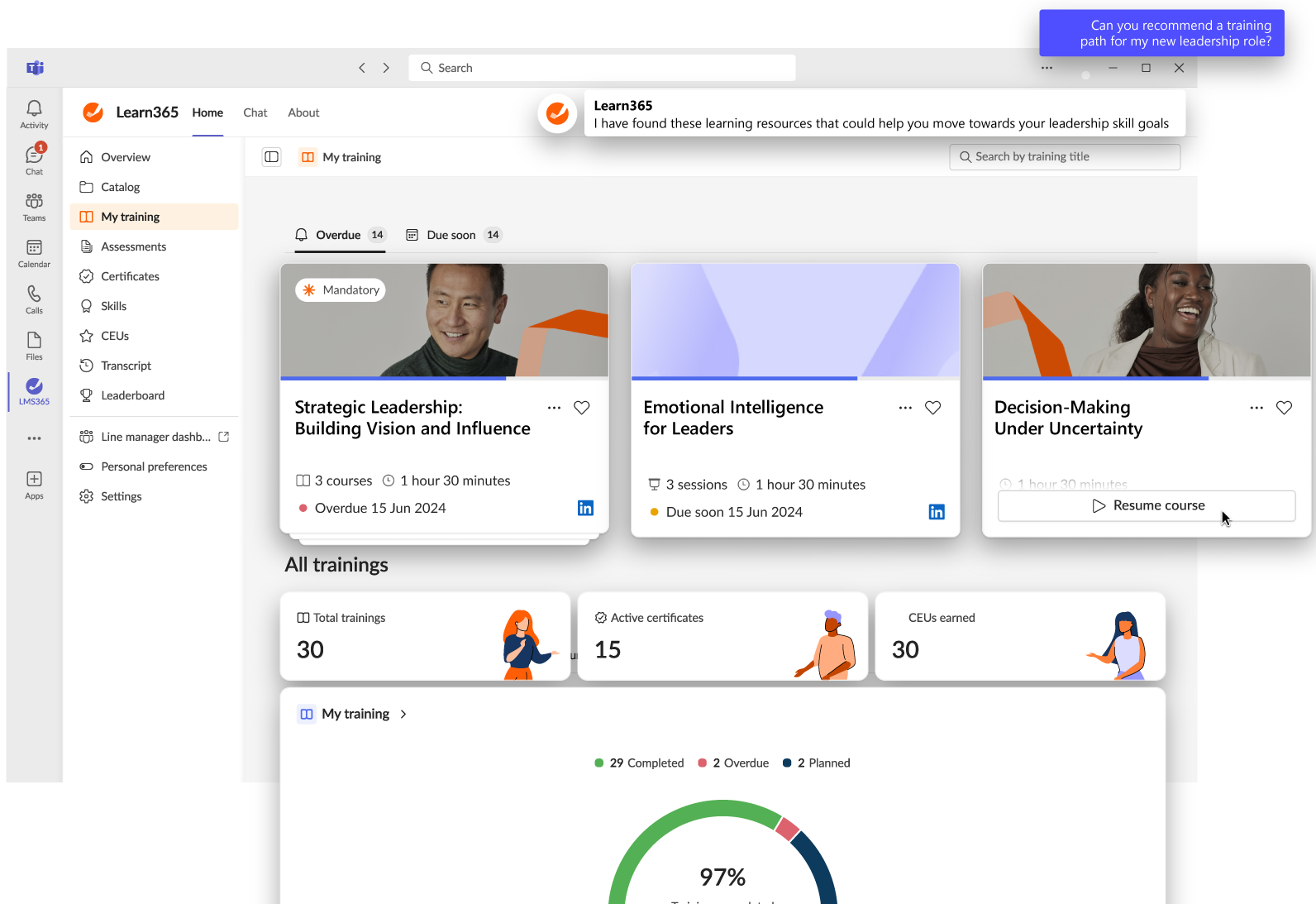The height and width of the screenshot is (904, 1316).
Task: Open the Chat tab in Learn365
Action: [x=255, y=112]
